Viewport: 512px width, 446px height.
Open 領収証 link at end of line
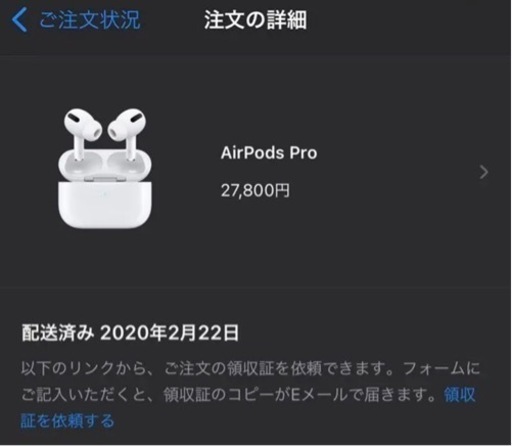click(x=460, y=395)
